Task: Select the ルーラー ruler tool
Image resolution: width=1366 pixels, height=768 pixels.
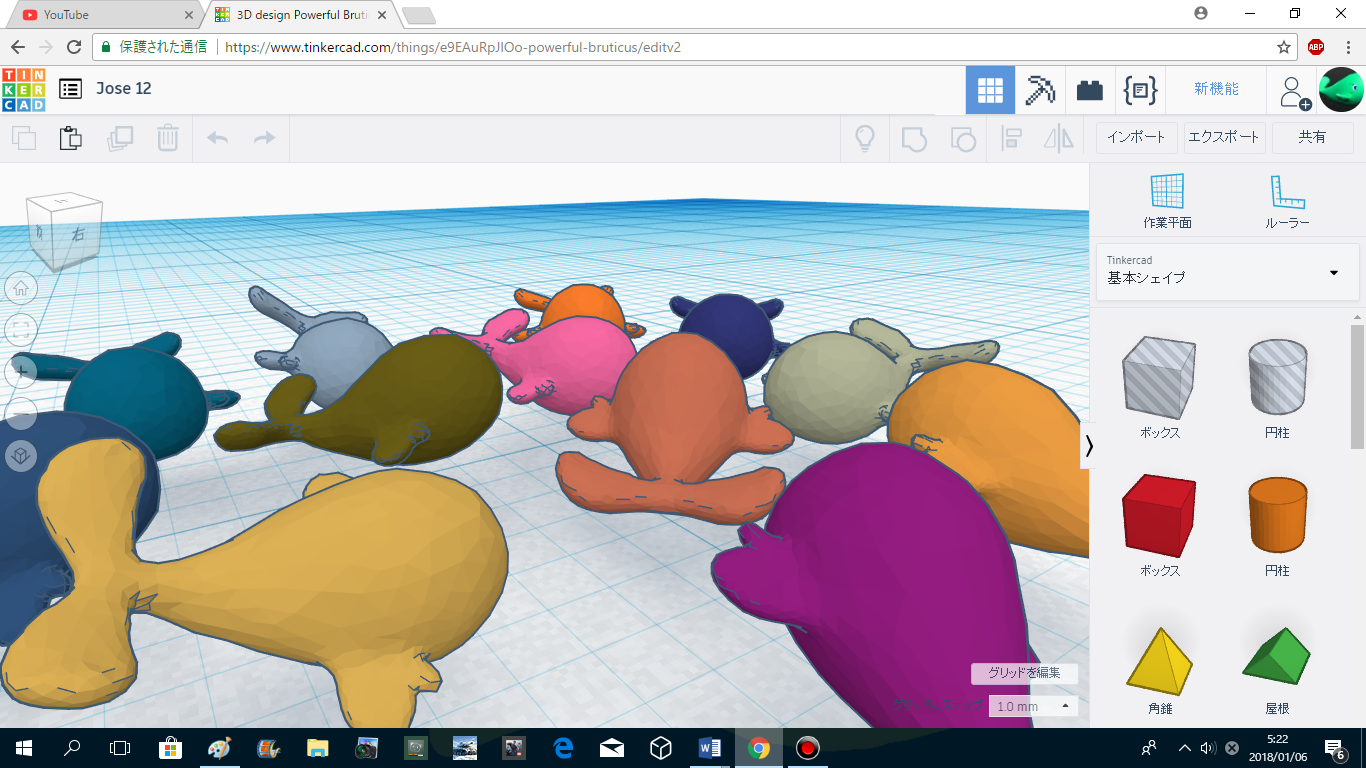Action: (x=1287, y=201)
